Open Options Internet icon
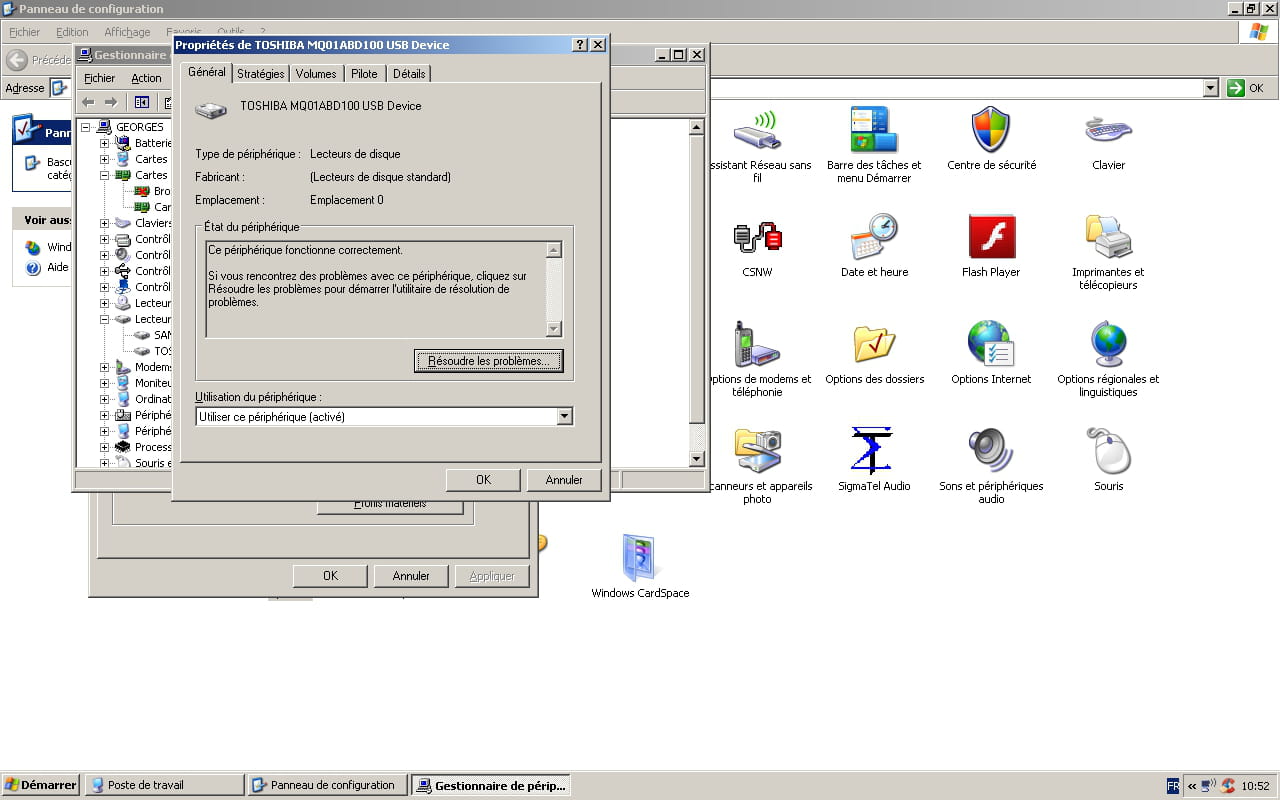The height and width of the screenshot is (800, 1280). click(991, 344)
